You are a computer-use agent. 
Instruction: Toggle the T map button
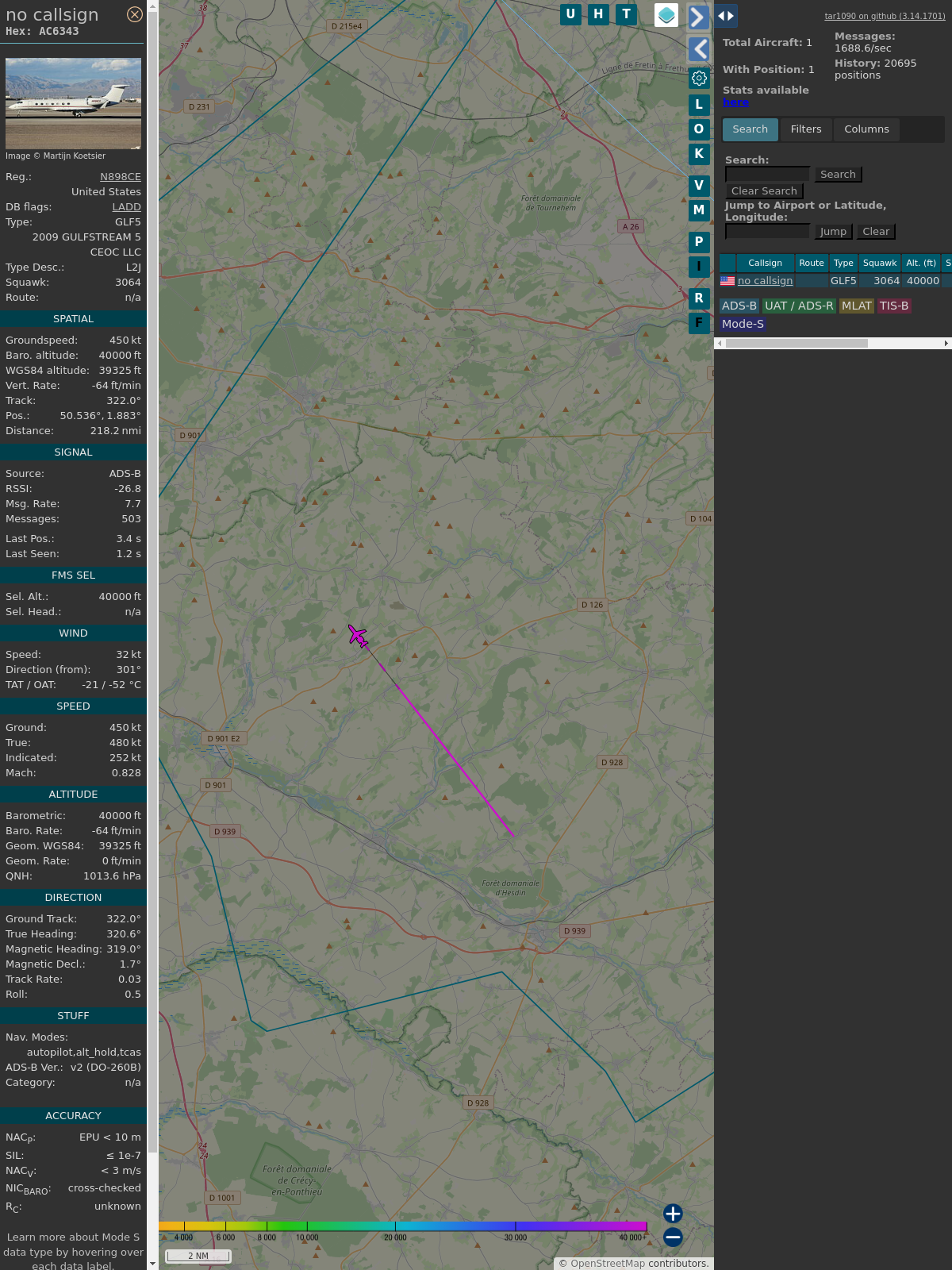pyautogui.click(x=627, y=14)
